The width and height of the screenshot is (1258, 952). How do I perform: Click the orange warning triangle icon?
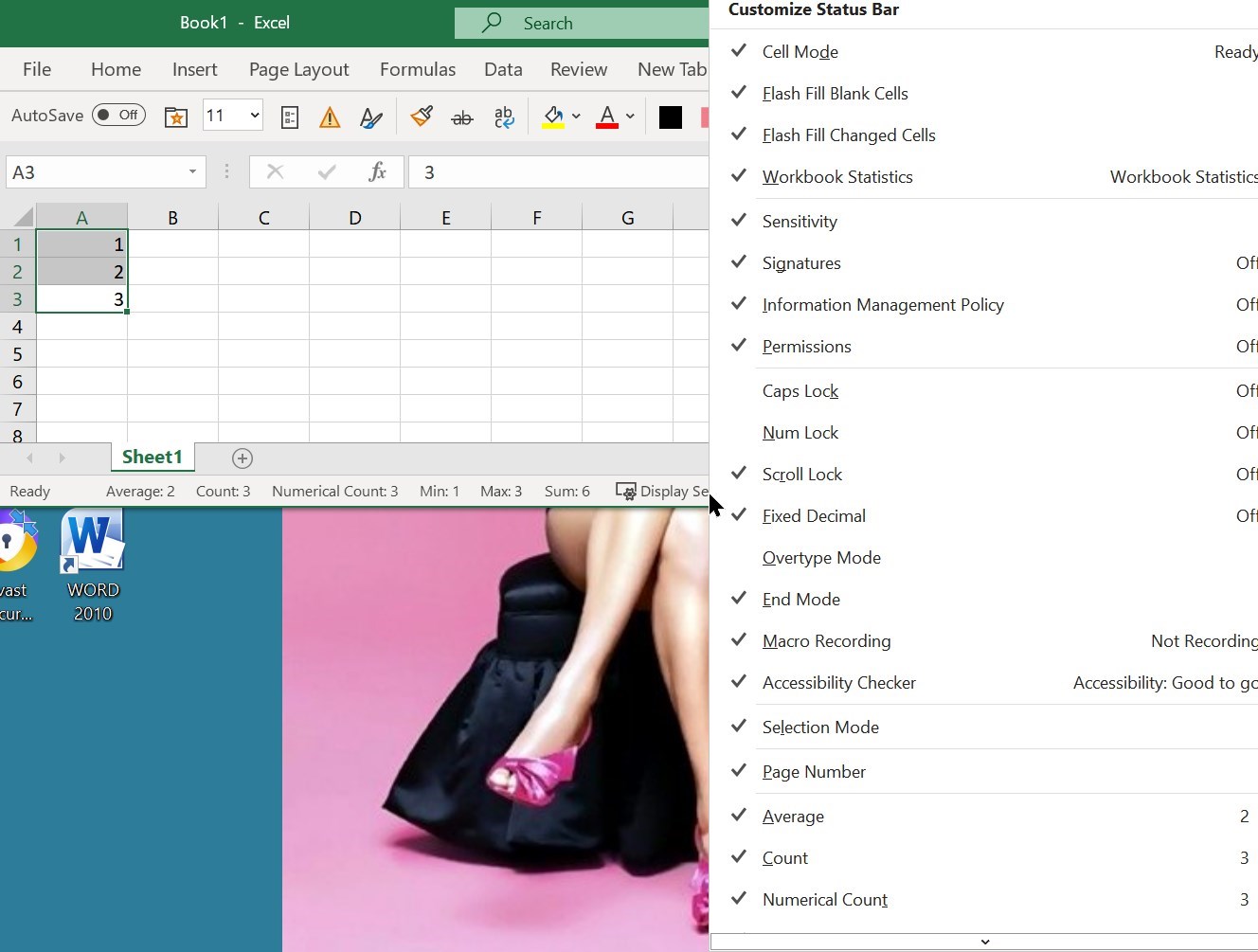click(330, 117)
